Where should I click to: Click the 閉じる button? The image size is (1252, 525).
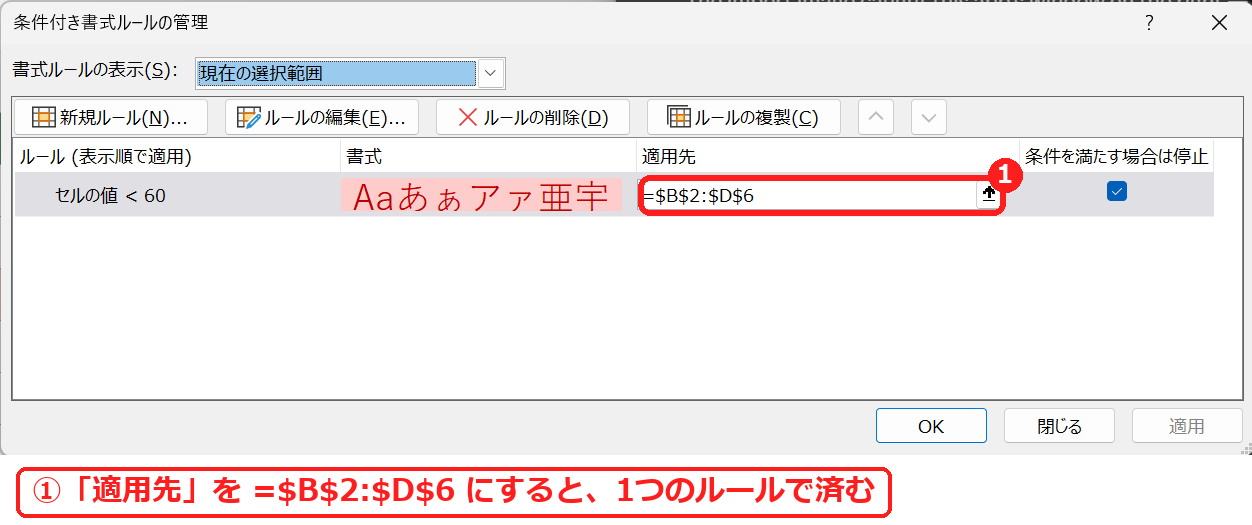tap(1059, 426)
